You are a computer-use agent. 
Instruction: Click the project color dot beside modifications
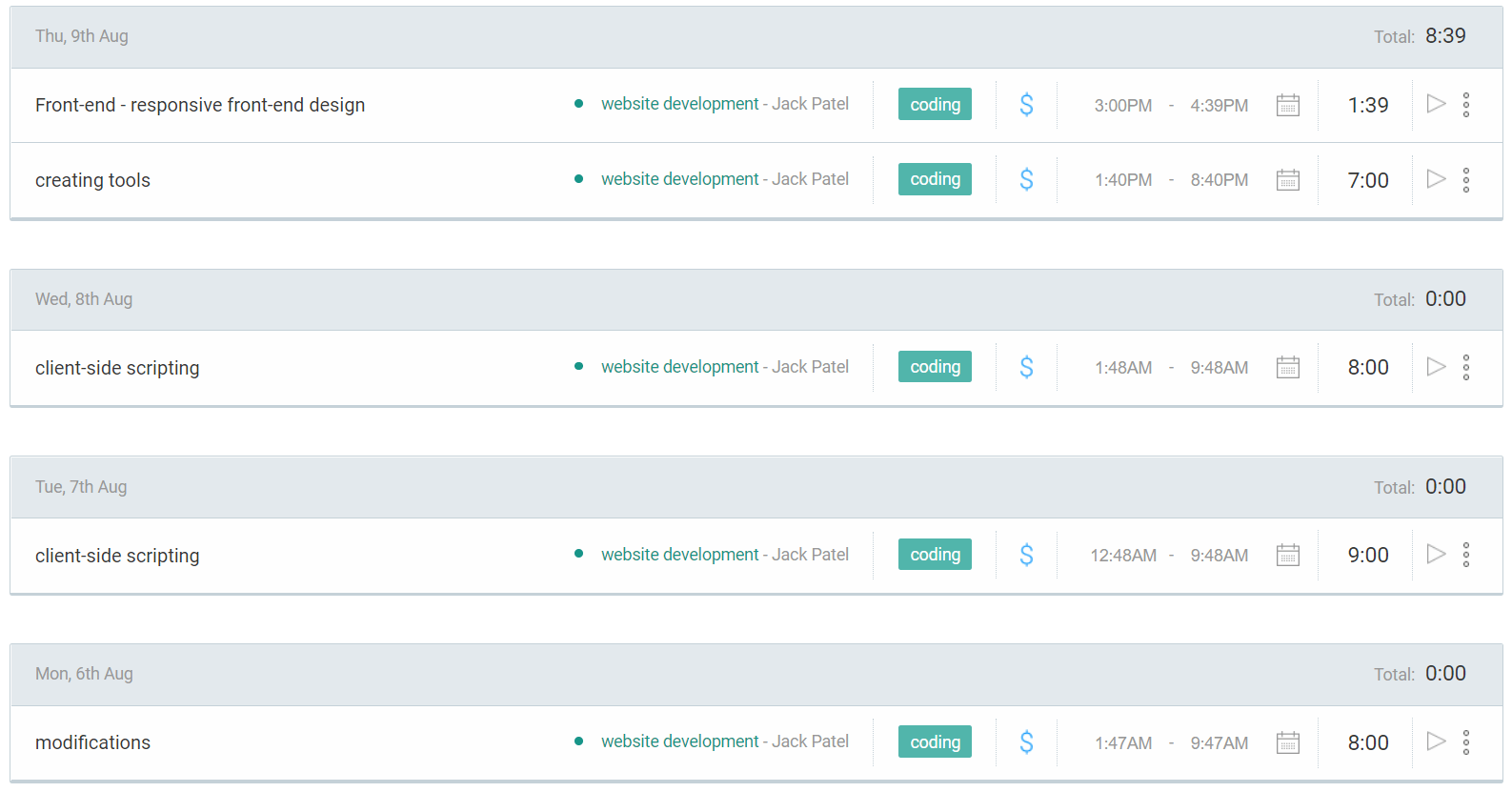pos(578,741)
